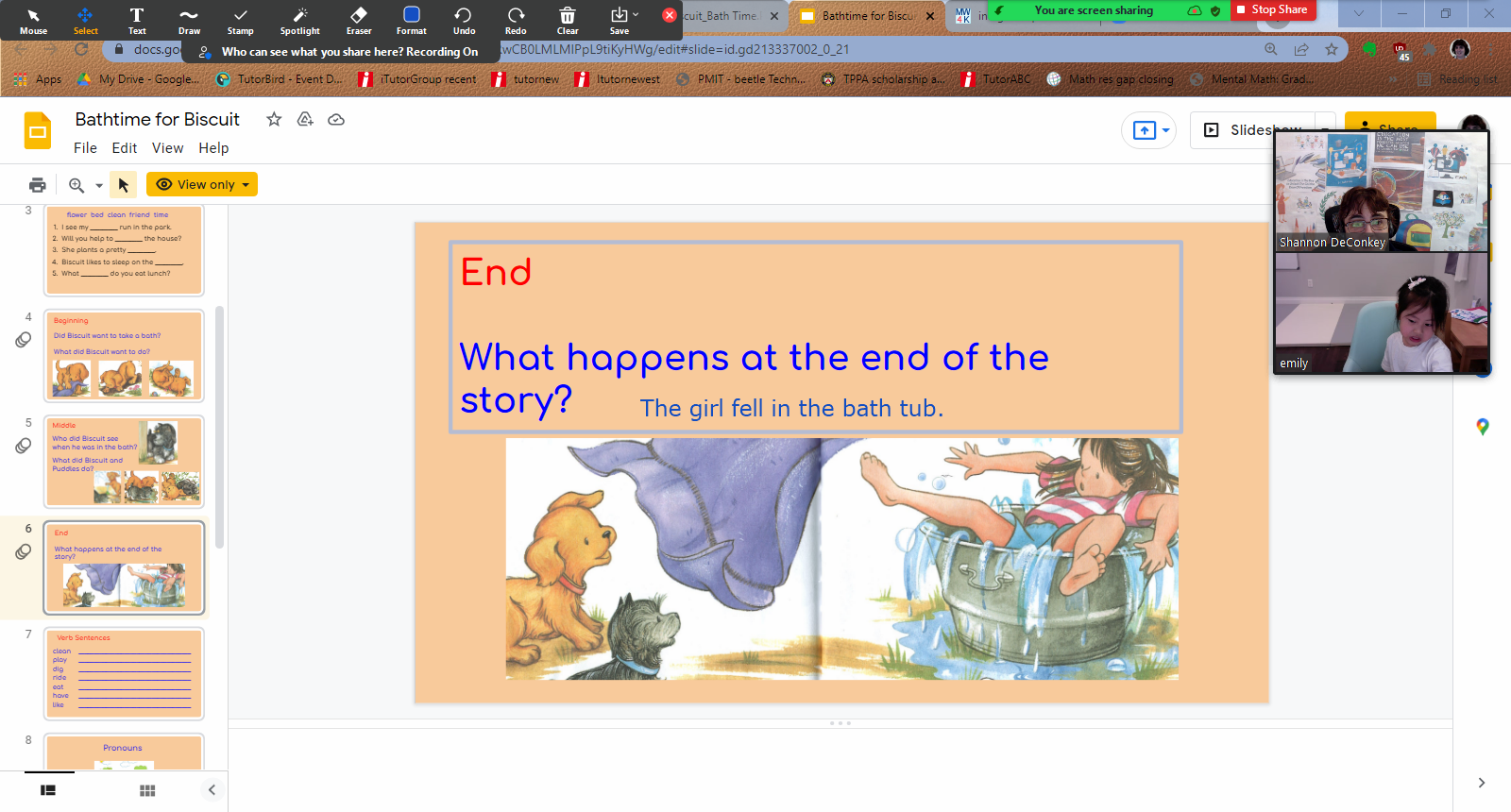Star the Bathtime for Biscuit presentation

click(x=274, y=119)
